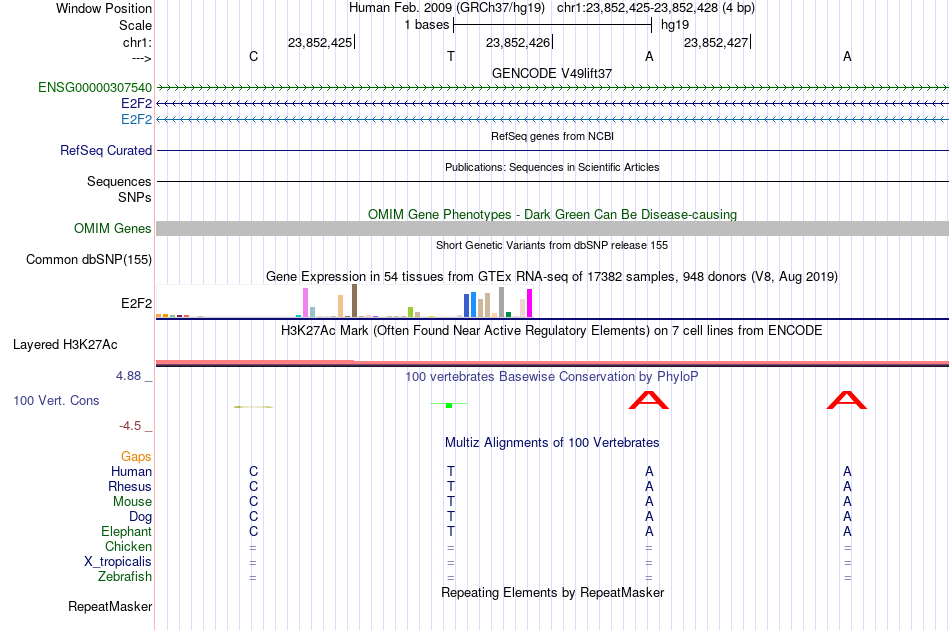The width and height of the screenshot is (950, 630).
Task: Click base 'C' in the Dog row
Action: (x=253, y=517)
